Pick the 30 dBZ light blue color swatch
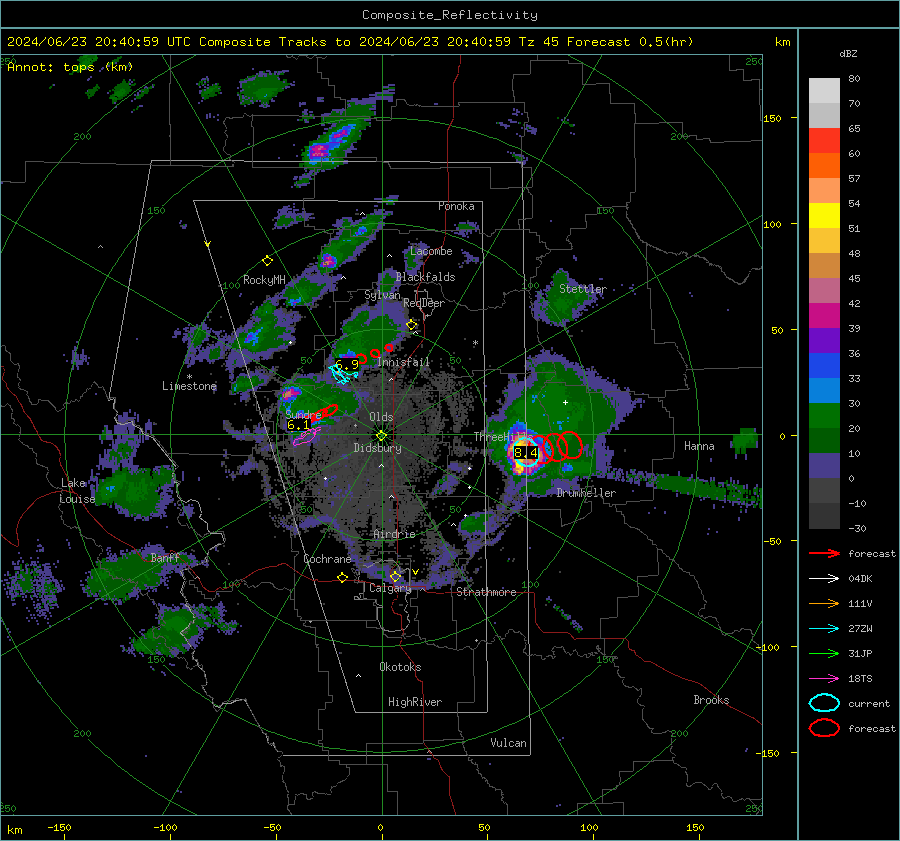Screen dimensions: 900x841 (x=824, y=390)
